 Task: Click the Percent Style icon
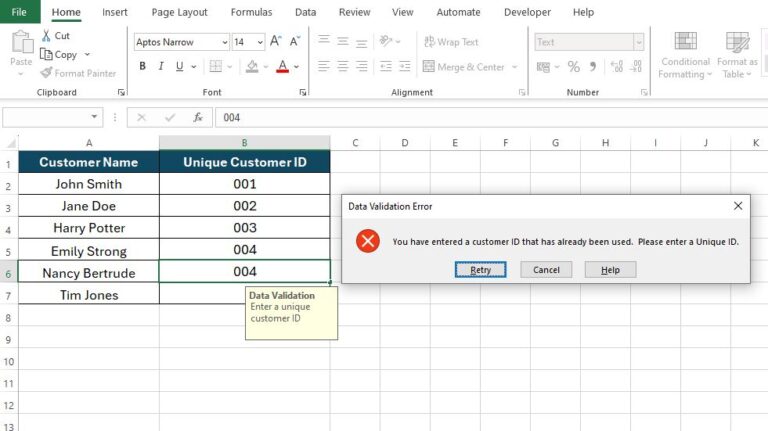[573, 67]
